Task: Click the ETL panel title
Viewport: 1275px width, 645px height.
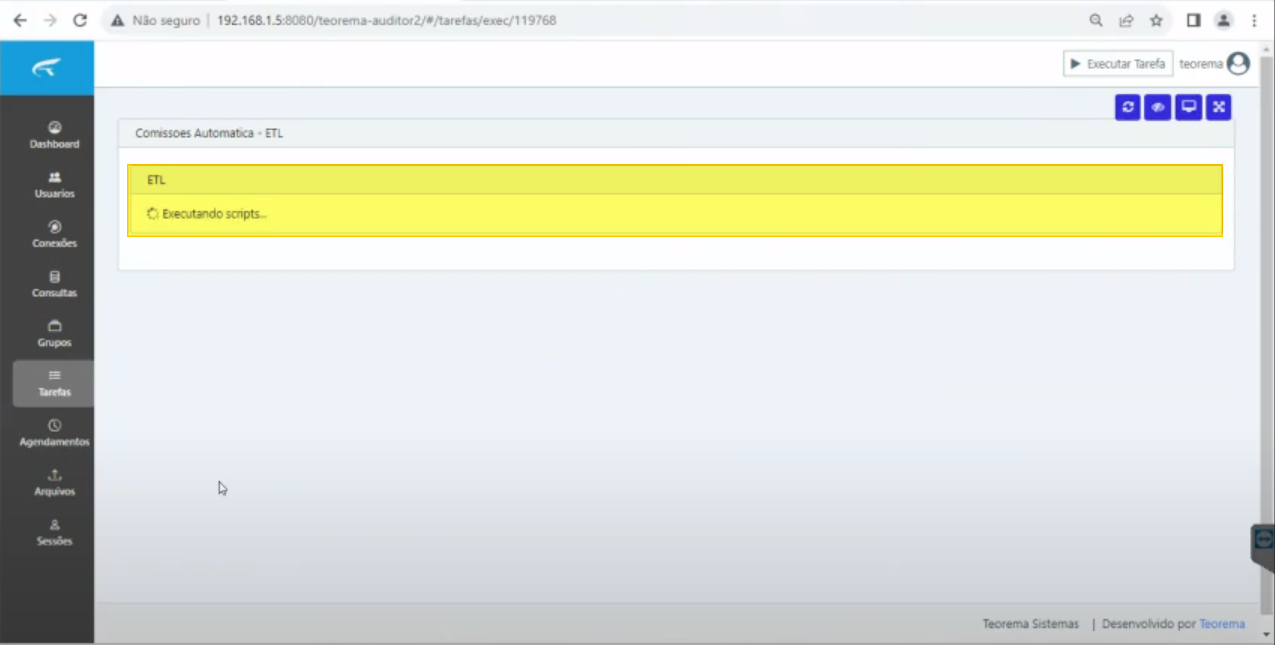Action: pyautogui.click(x=156, y=180)
